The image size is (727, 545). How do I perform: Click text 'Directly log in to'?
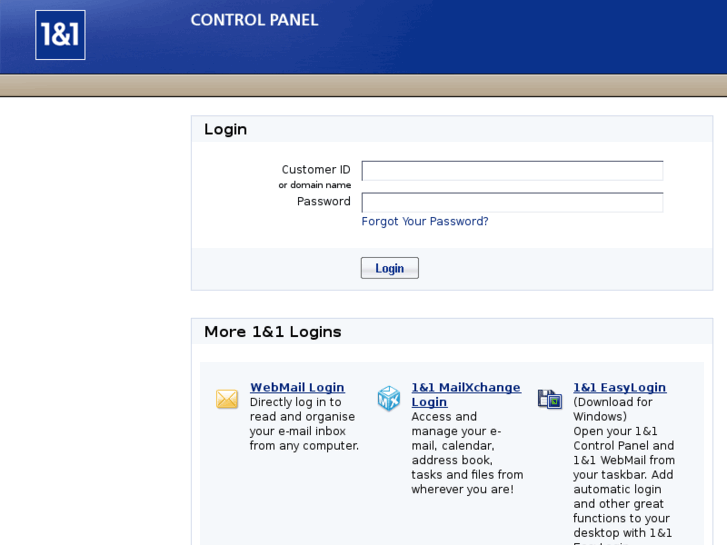[295, 402]
